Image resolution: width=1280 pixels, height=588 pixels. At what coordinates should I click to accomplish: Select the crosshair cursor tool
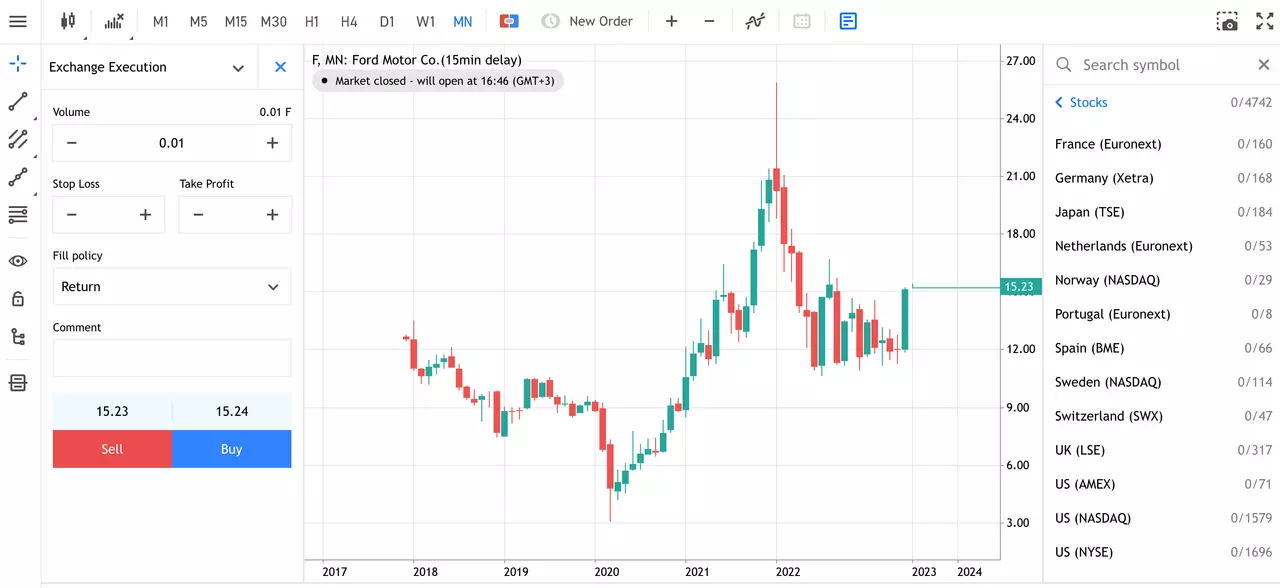(18, 64)
